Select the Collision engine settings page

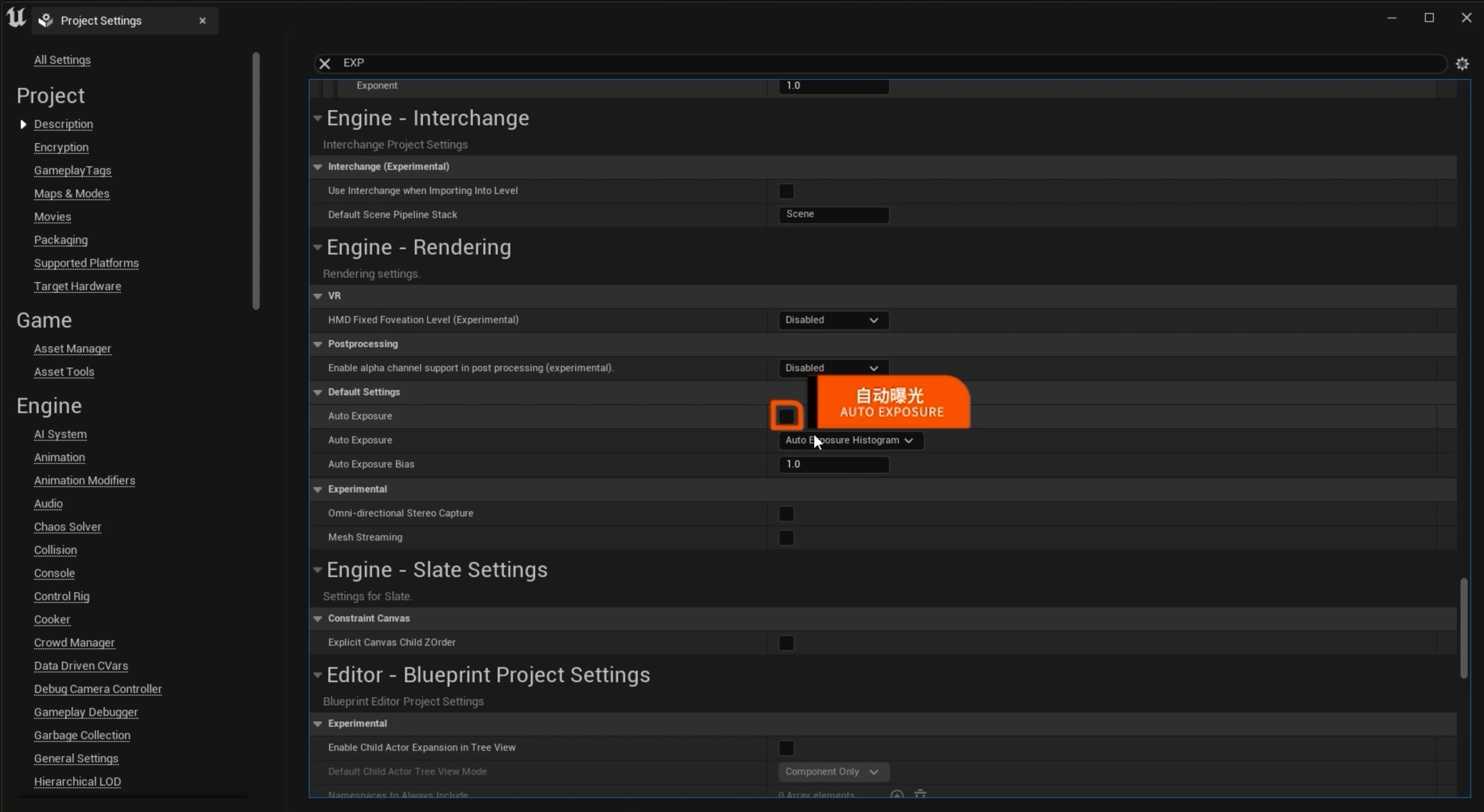click(55, 550)
